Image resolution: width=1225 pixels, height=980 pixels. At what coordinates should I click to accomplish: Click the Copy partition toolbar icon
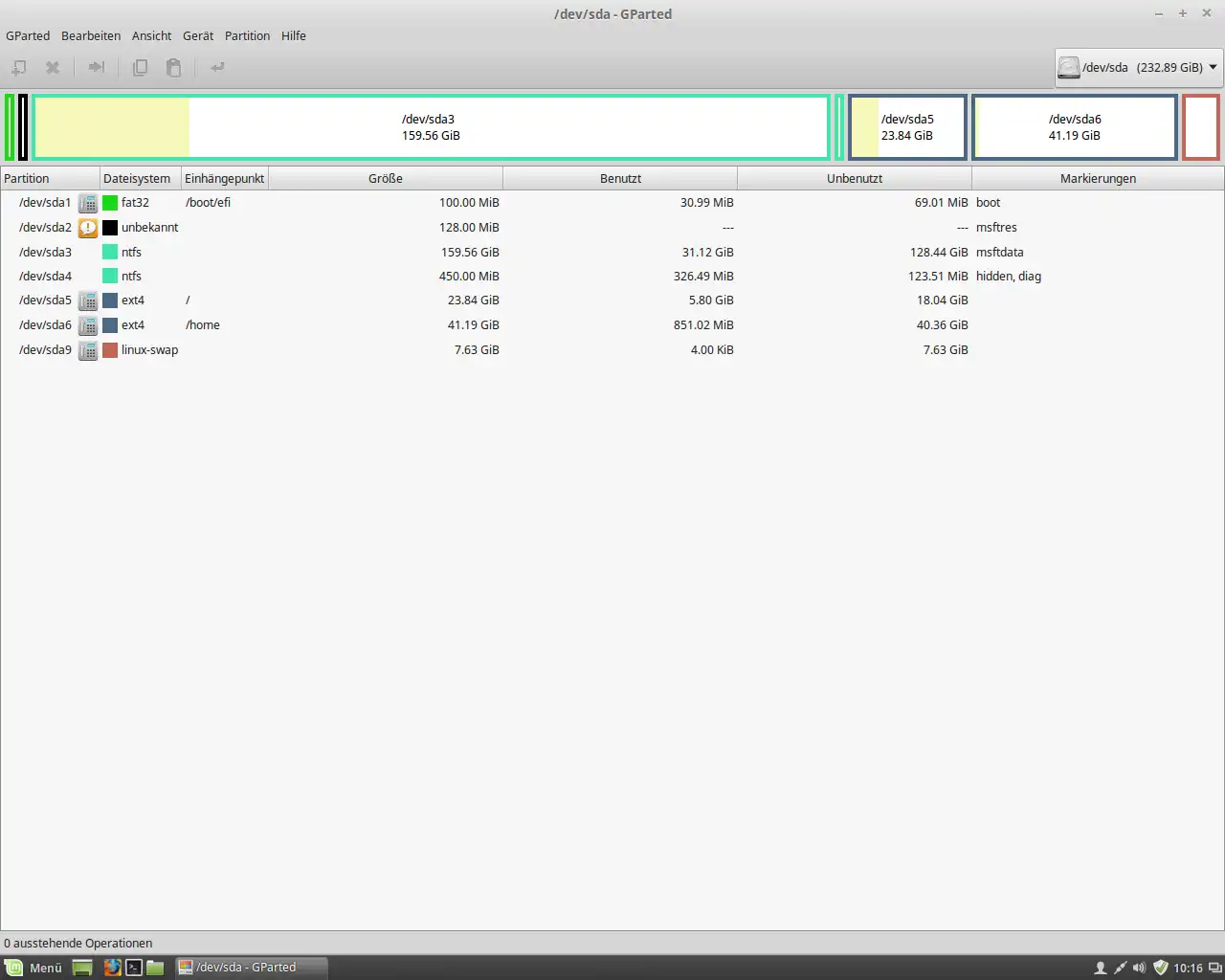140,67
